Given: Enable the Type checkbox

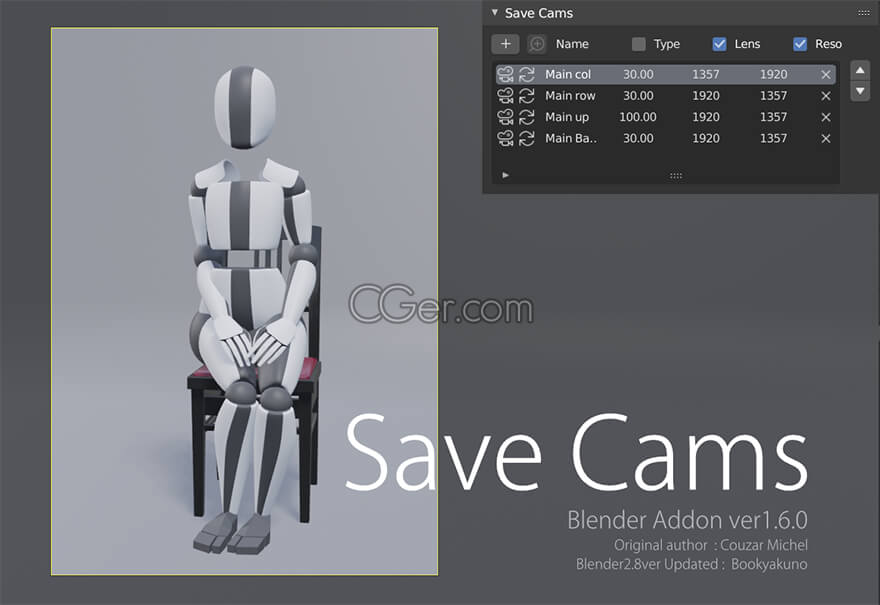Looking at the screenshot, I should tap(639, 44).
